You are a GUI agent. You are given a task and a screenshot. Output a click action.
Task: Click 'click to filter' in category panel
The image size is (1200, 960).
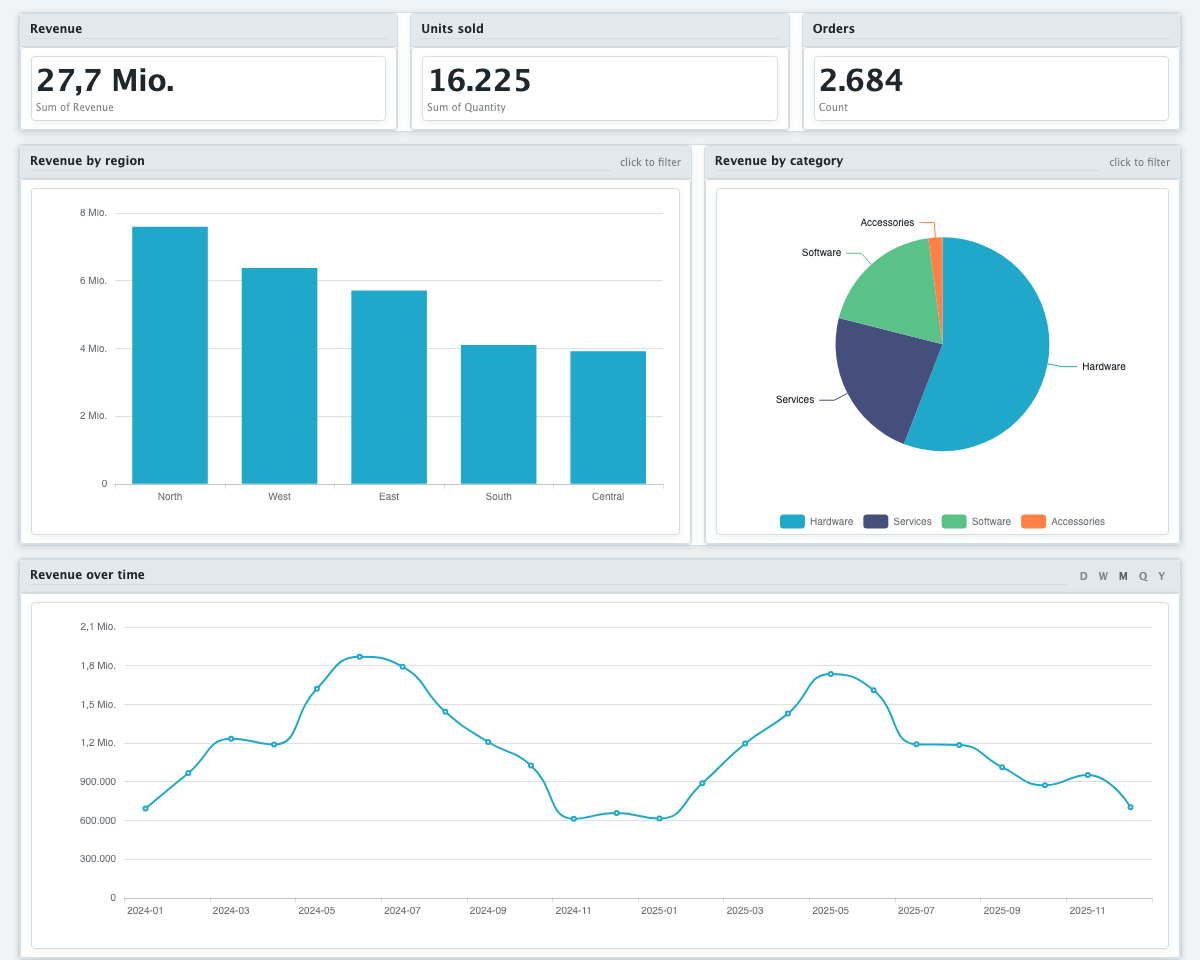(x=1139, y=162)
